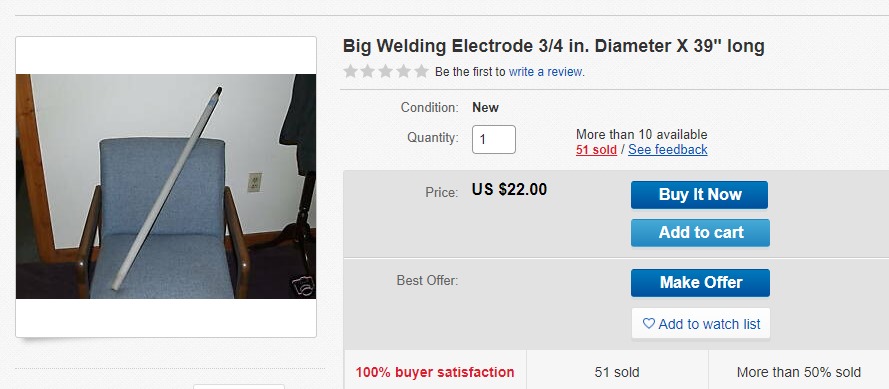The image size is (889, 389).
Task: Select the third rating star
Action: coord(386,71)
